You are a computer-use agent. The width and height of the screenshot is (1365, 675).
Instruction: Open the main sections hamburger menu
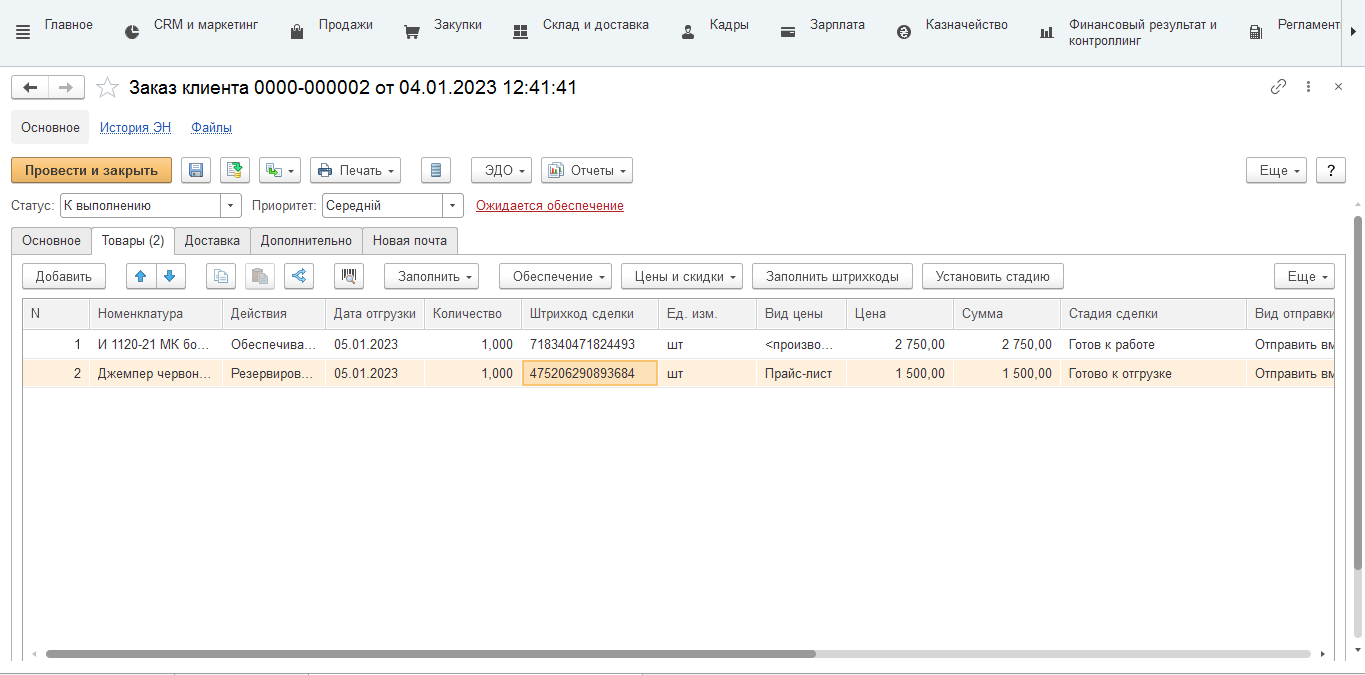[23, 32]
